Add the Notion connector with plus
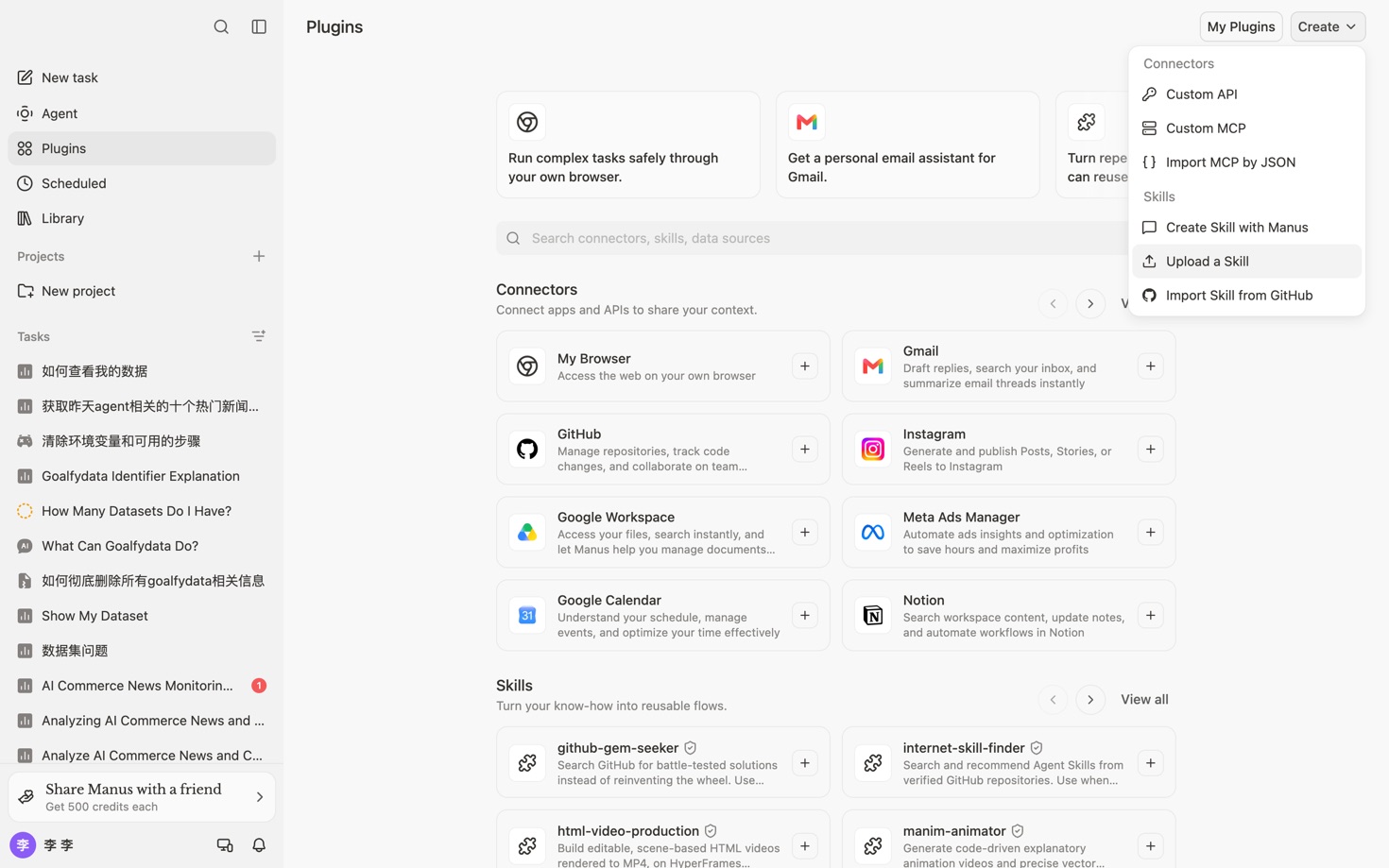The width and height of the screenshot is (1389, 868). tap(1151, 616)
